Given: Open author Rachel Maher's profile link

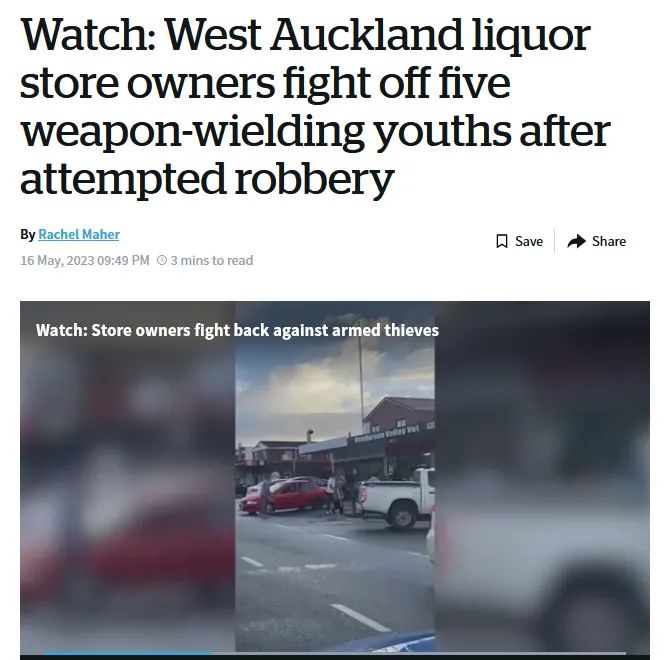Looking at the screenshot, I should pyautogui.click(x=79, y=234).
